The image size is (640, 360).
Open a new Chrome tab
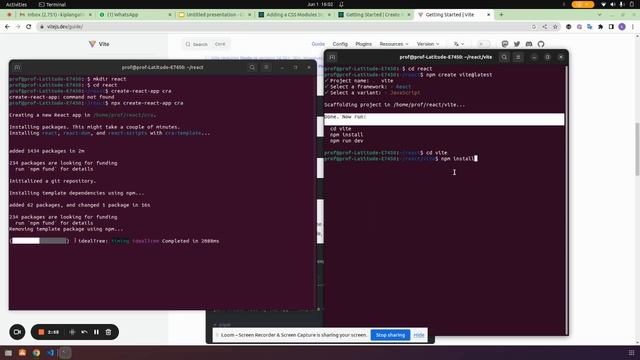click(x=501, y=15)
